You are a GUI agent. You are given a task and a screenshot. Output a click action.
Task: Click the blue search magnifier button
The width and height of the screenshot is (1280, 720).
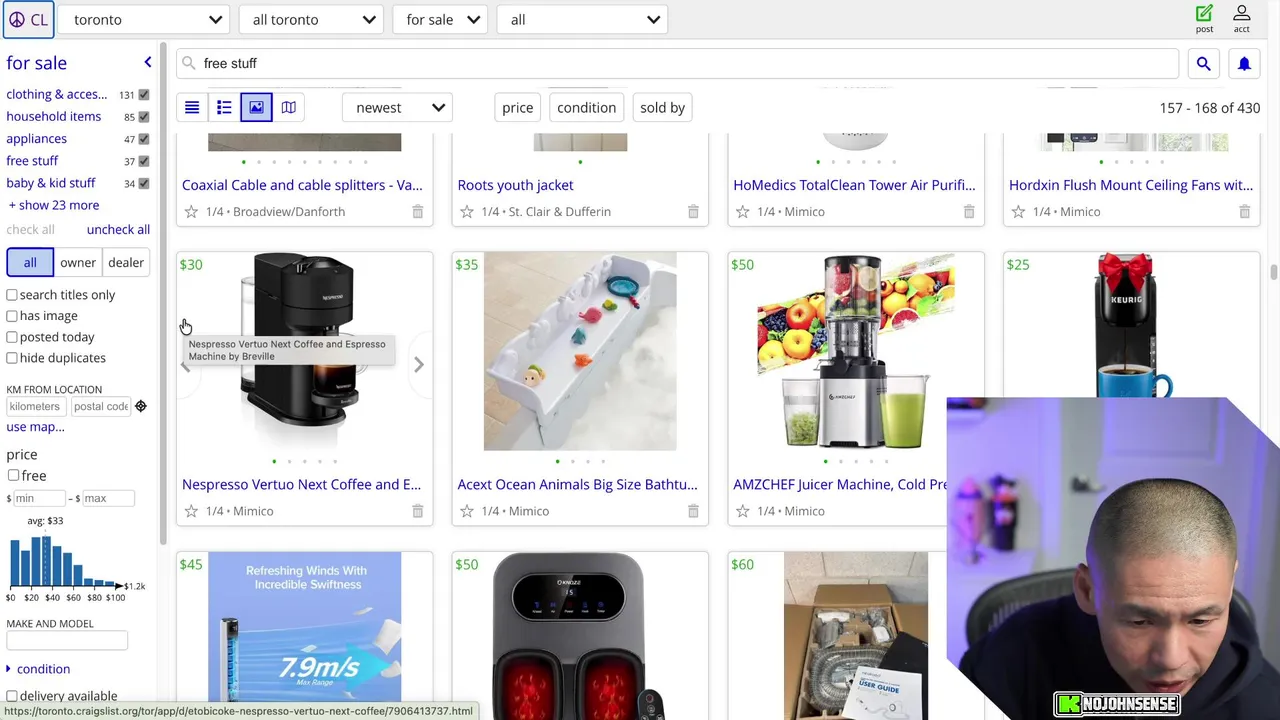coord(1203,63)
